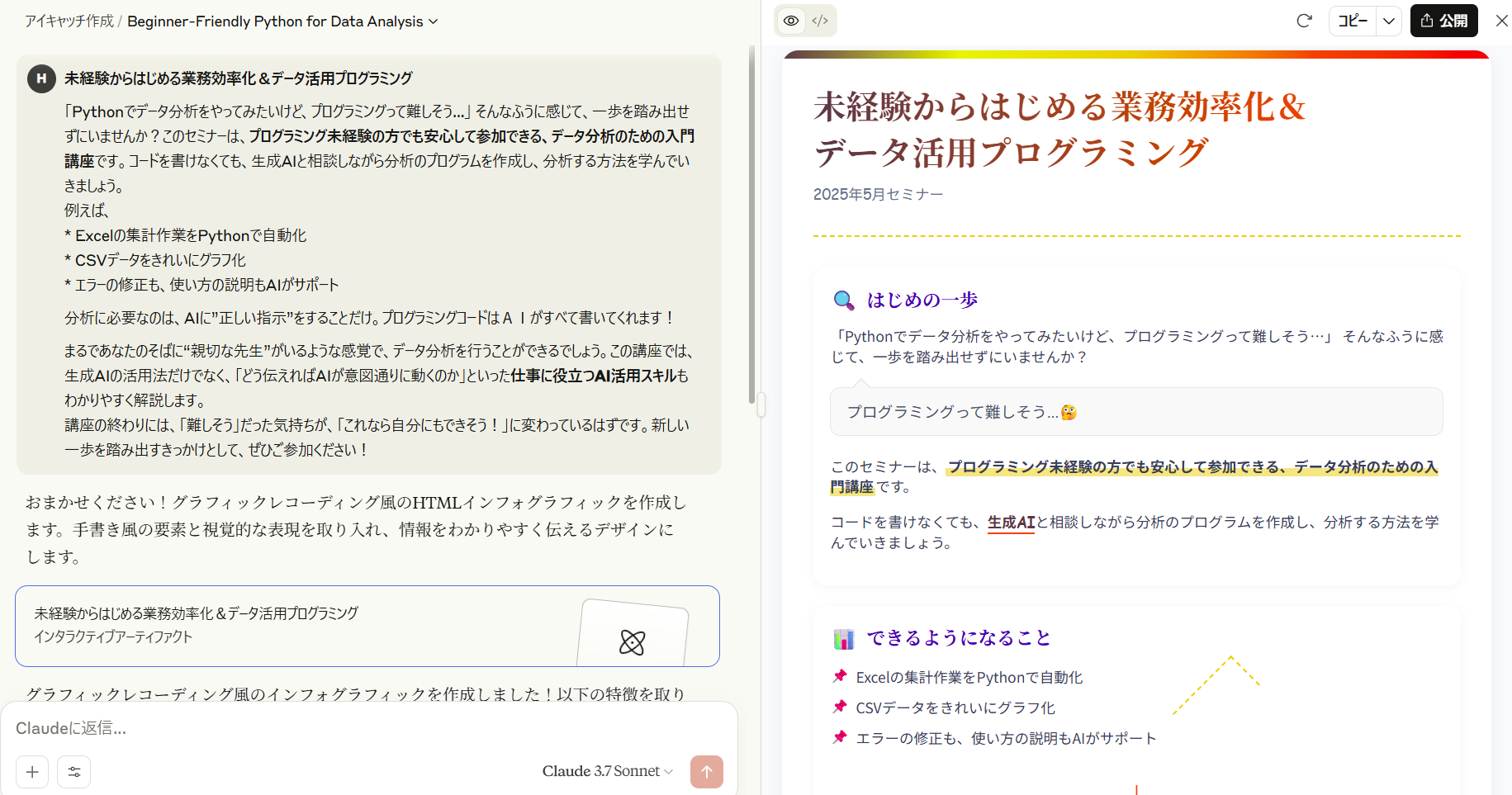Click the コピー button
This screenshot has height=795, width=1512.
point(1353,21)
